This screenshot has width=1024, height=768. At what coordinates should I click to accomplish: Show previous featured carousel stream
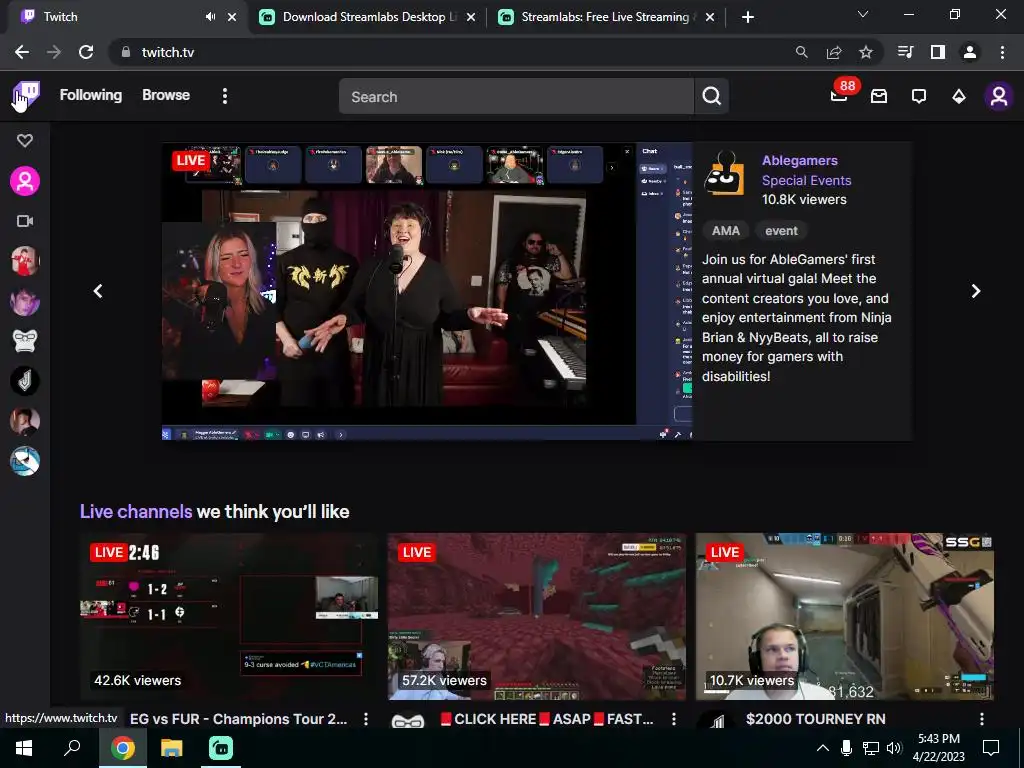98,291
